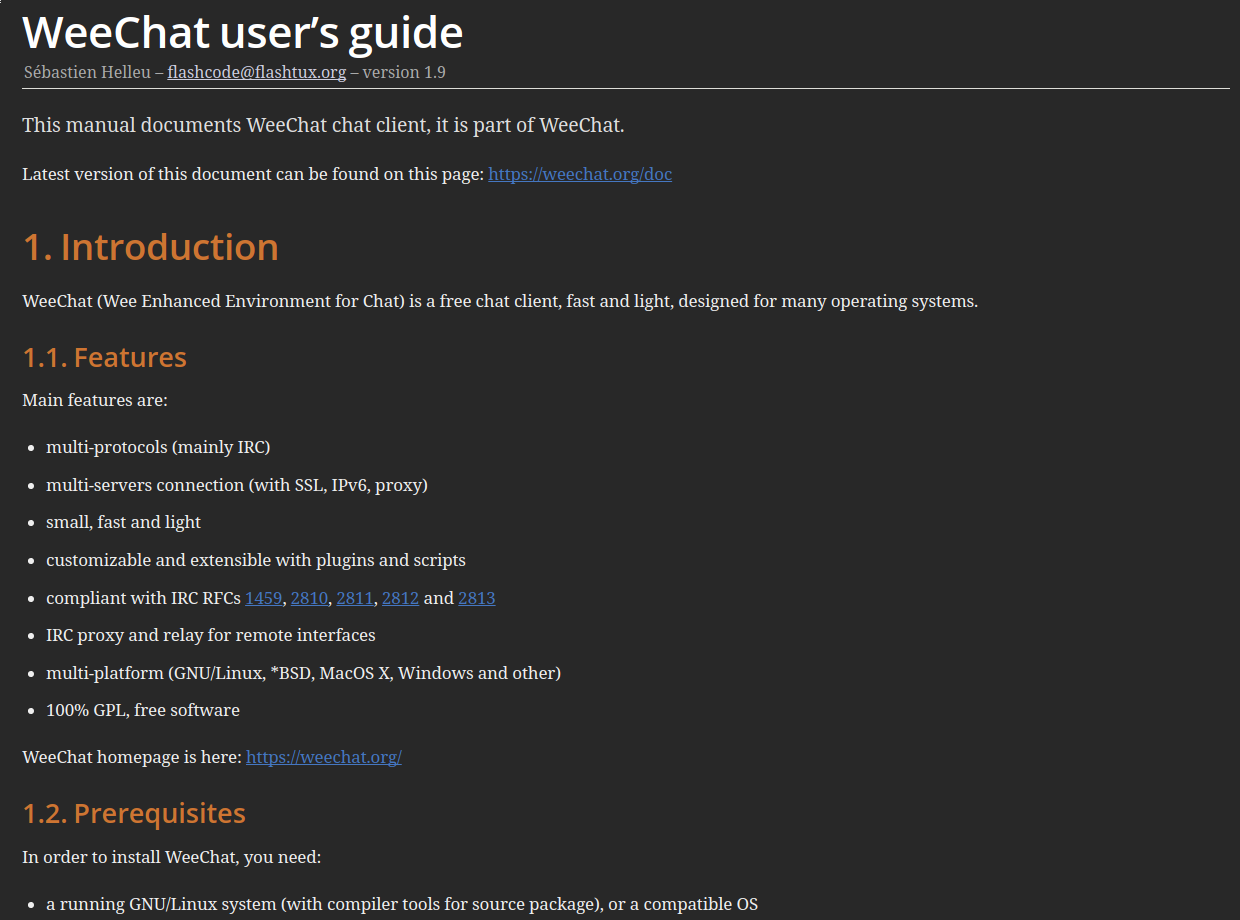The width and height of the screenshot is (1240, 920).
Task: Open the RFC 2810 link
Action: (x=309, y=598)
